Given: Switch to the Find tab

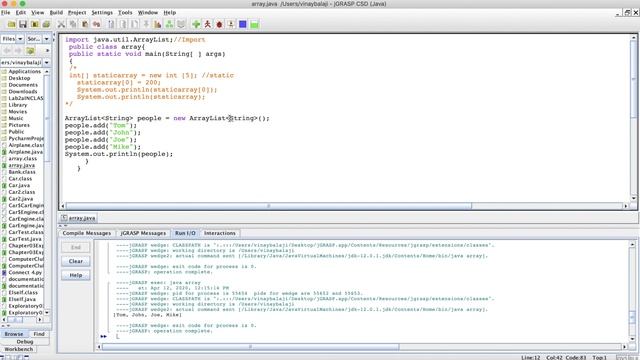Looking at the screenshot, I should (x=39, y=334).
